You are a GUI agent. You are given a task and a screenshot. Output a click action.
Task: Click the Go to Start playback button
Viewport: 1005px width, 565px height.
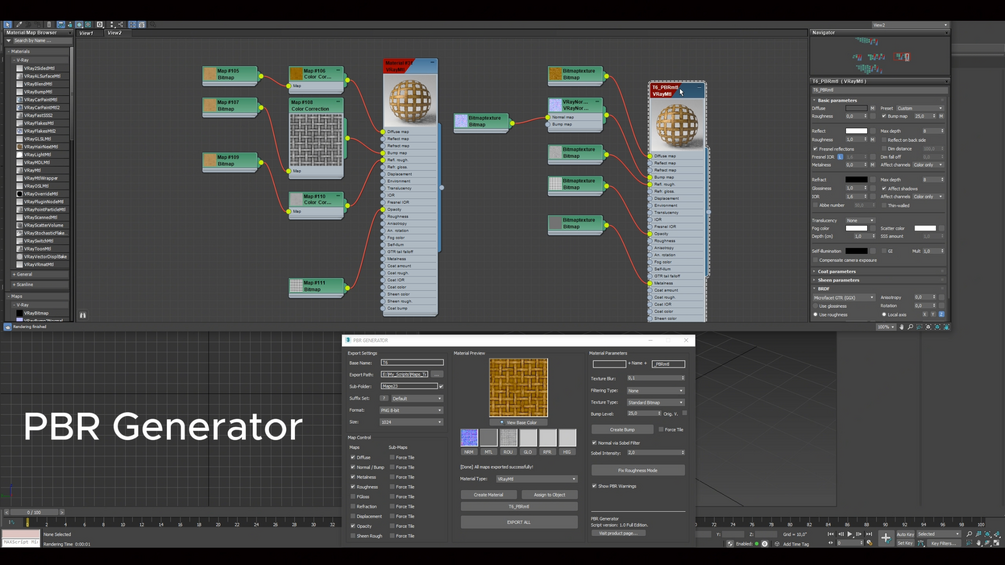coord(831,534)
